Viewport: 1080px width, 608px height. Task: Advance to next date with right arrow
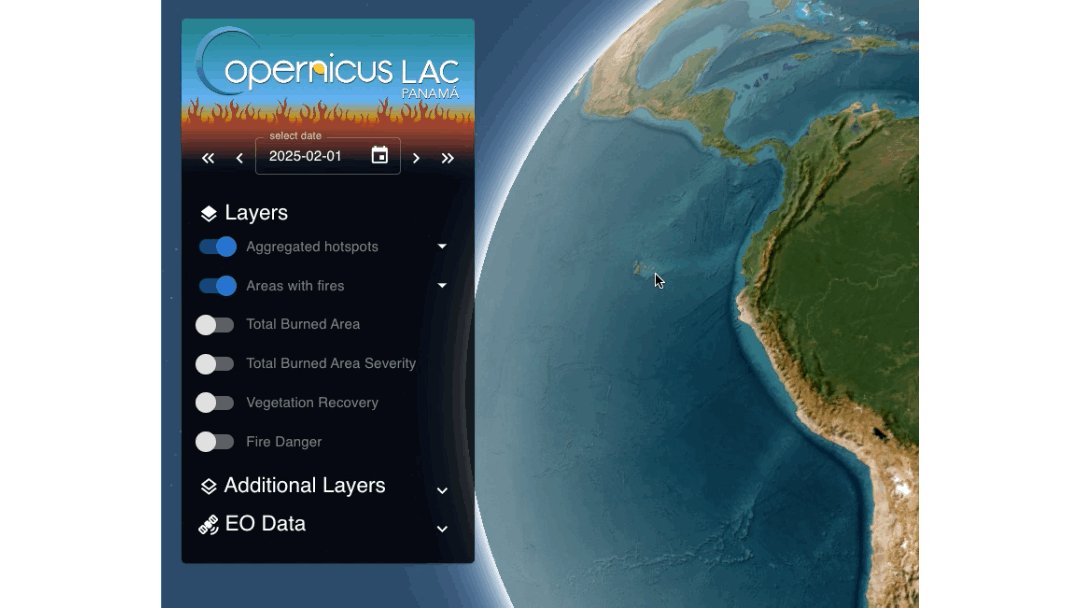(x=416, y=158)
